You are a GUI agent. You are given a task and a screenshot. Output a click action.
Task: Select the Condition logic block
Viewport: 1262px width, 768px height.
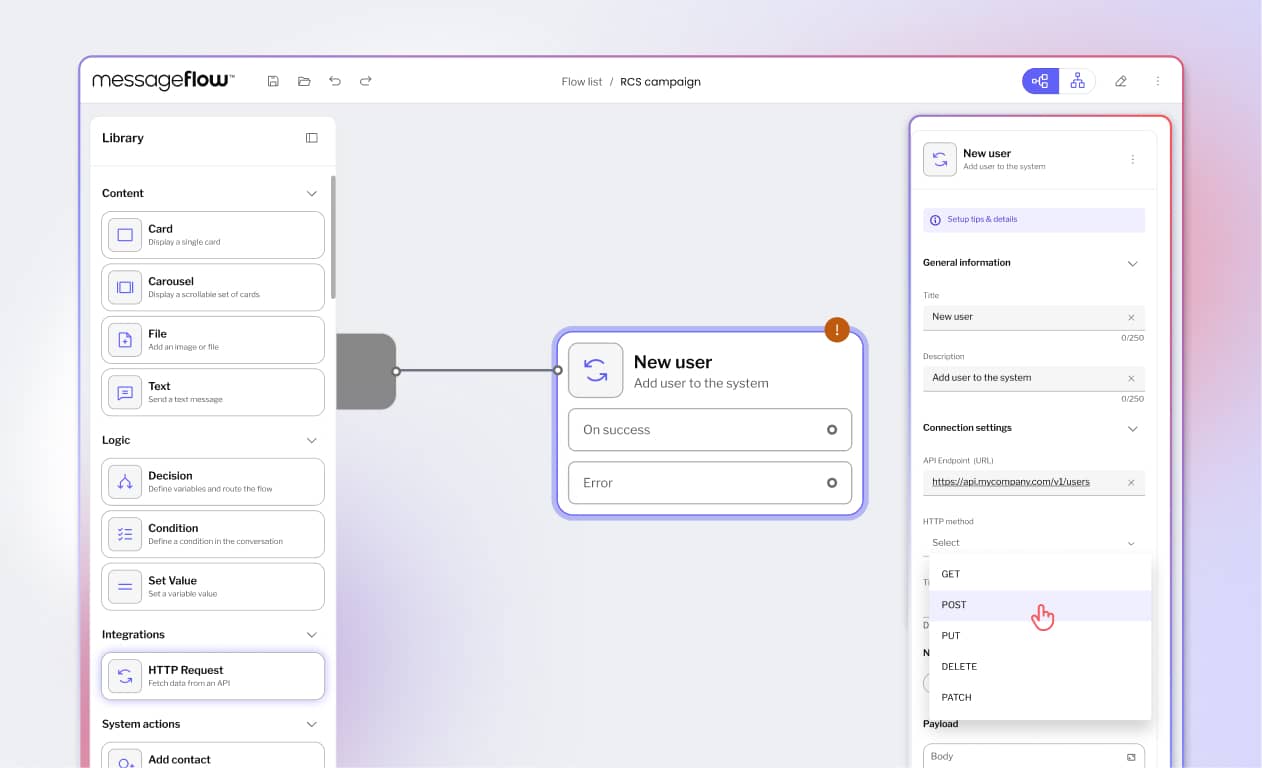pyautogui.click(x=213, y=534)
